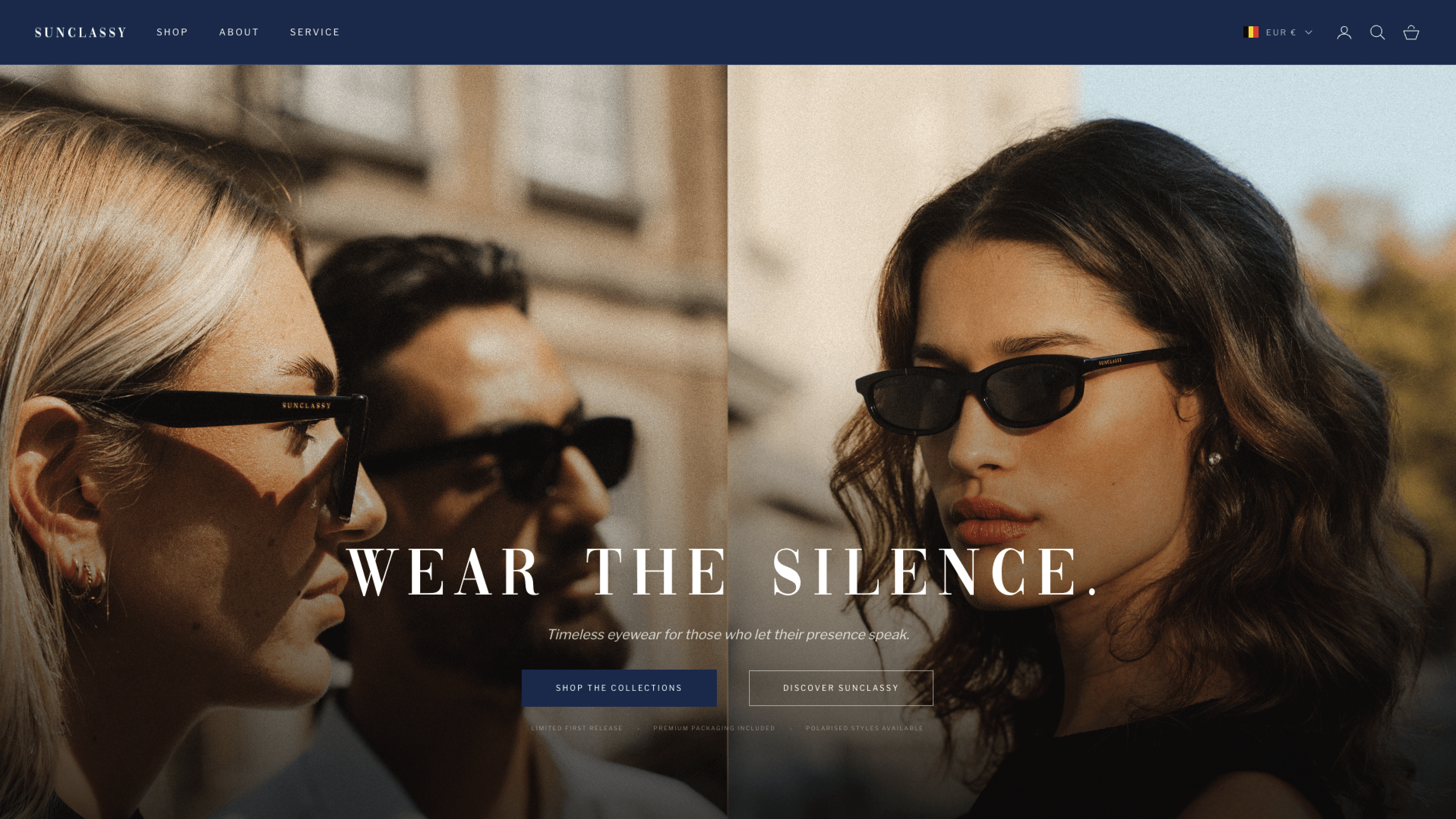This screenshot has width=1456, height=819.
Task: Click 'Premium Packaging Included' text
Action: click(714, 728)
